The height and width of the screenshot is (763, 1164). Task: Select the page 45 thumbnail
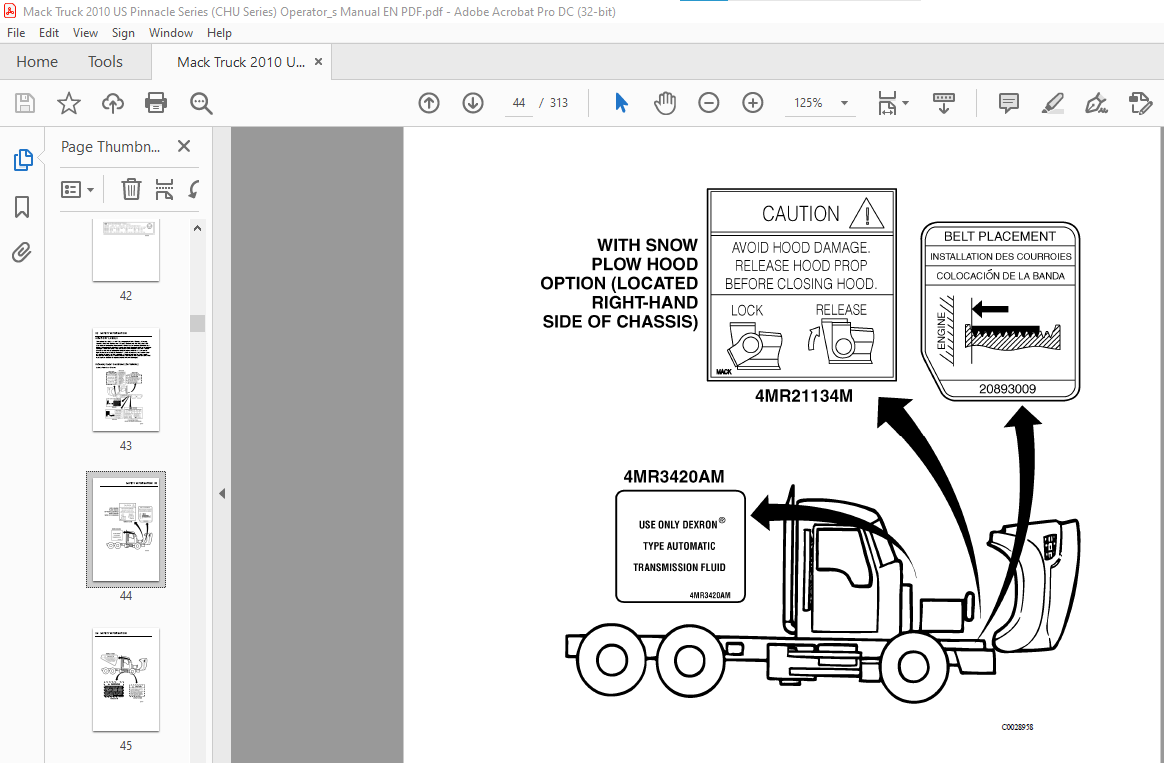tap(125, 679)
